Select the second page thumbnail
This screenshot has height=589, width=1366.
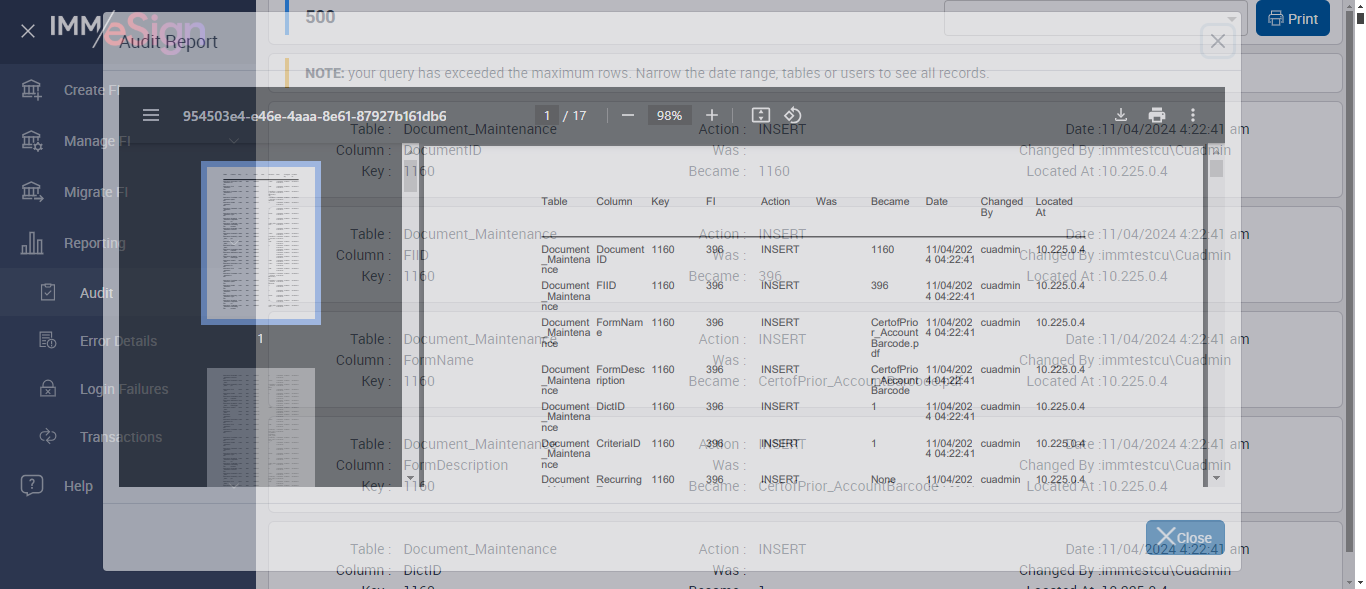pos(261,427)
